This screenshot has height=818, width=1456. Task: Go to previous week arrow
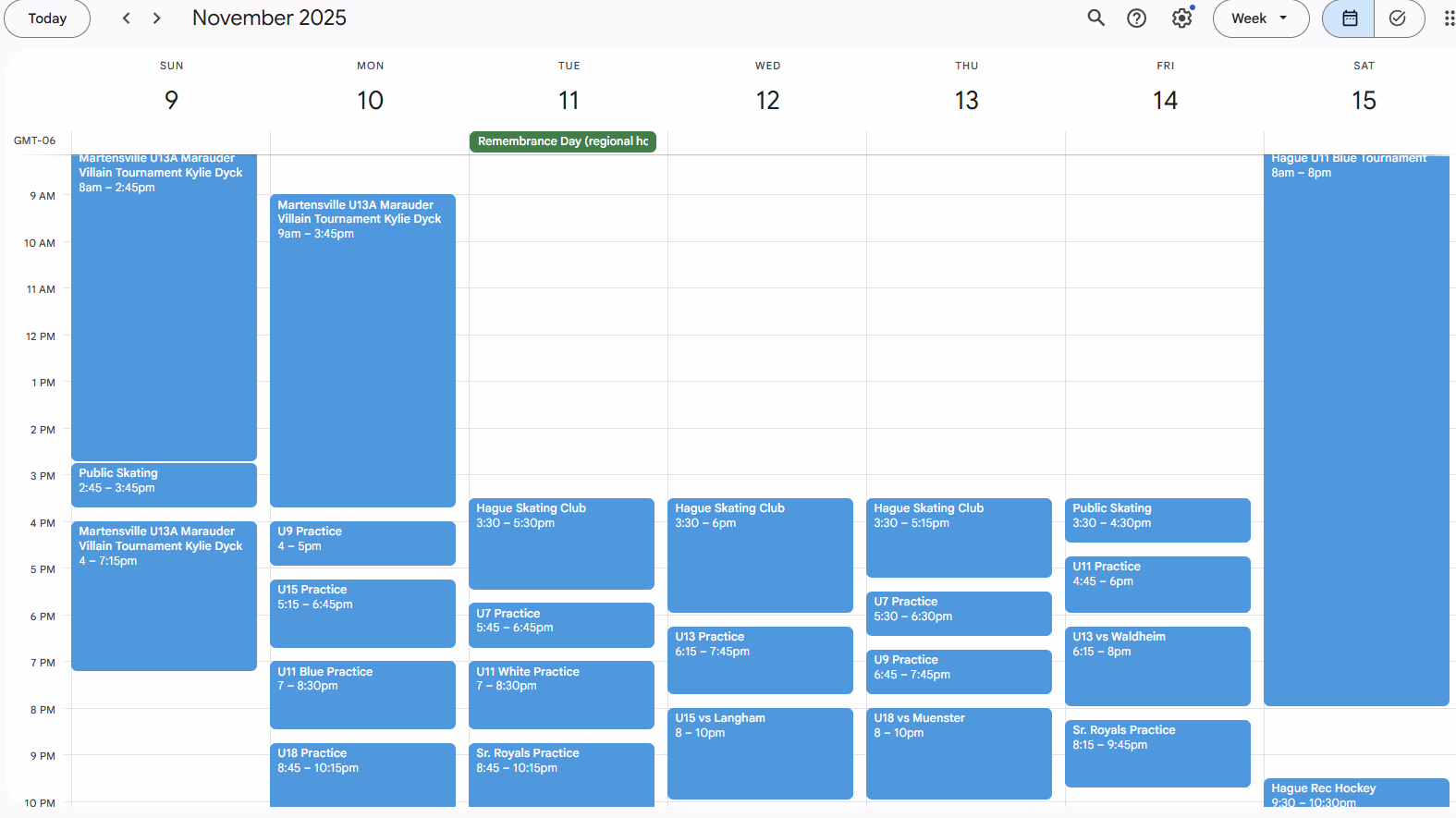pos(127,18)
